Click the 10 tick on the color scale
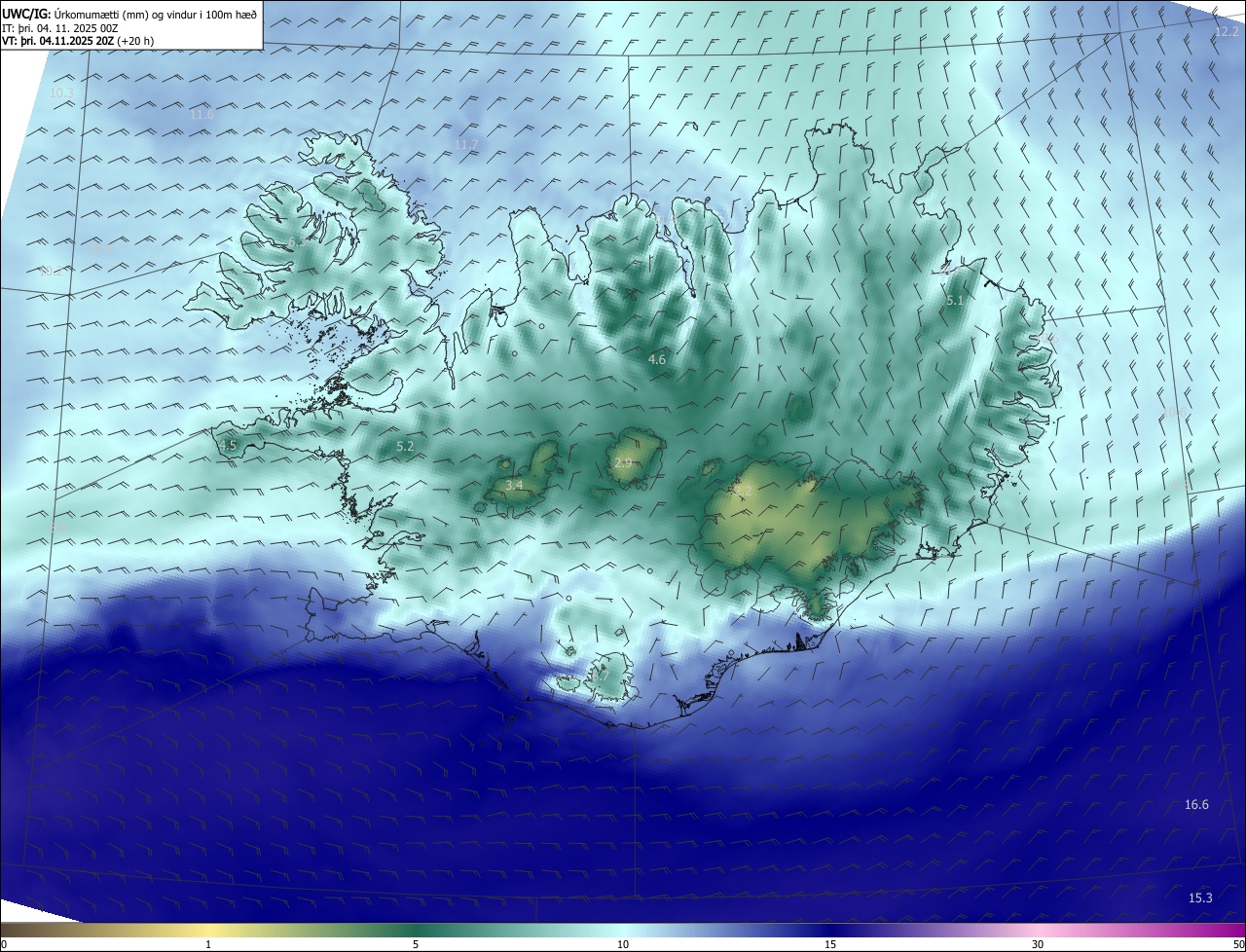This screenshot has width=1246, height=952. coord(623,945)
